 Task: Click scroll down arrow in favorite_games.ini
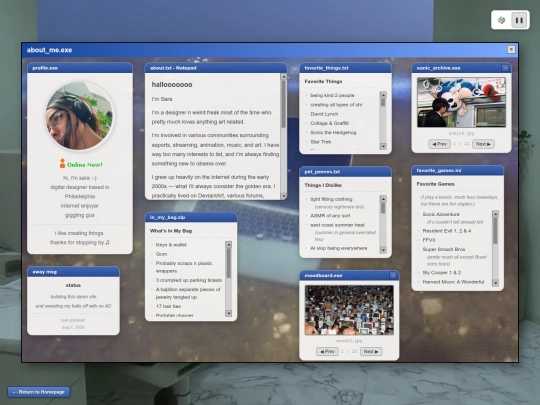click(x=495, y=283)
